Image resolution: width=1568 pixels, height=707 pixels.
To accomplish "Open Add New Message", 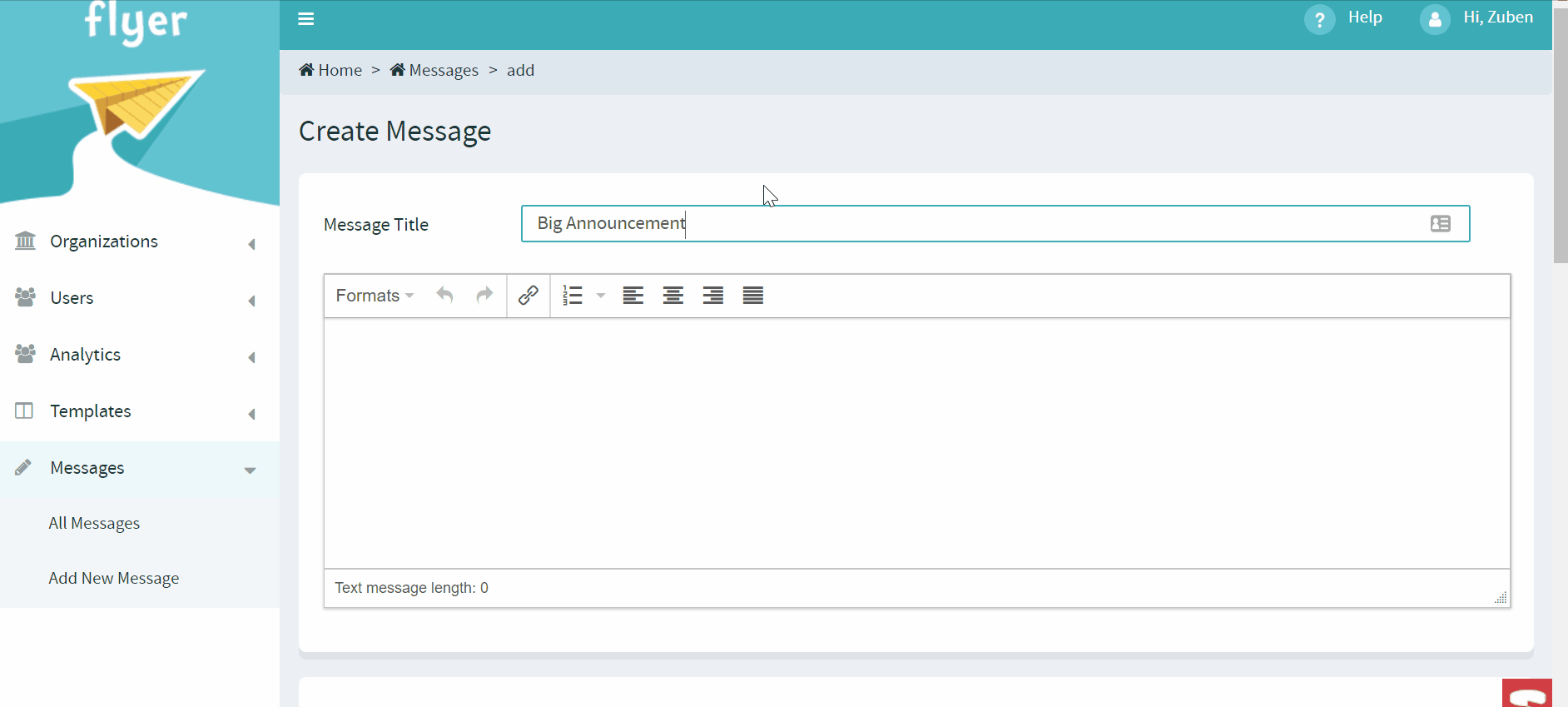I will point(114,578).
